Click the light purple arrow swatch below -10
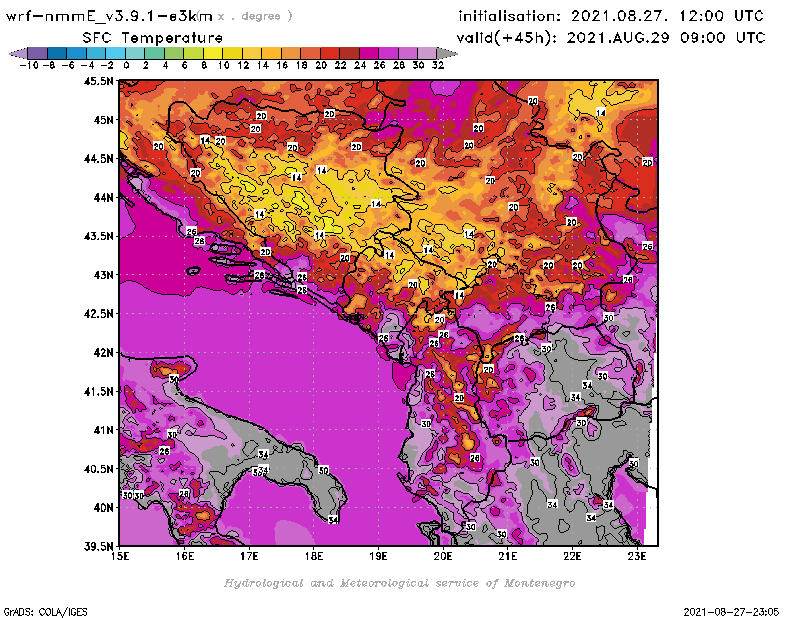Viewport: 800px width, 618px height. 18,53
